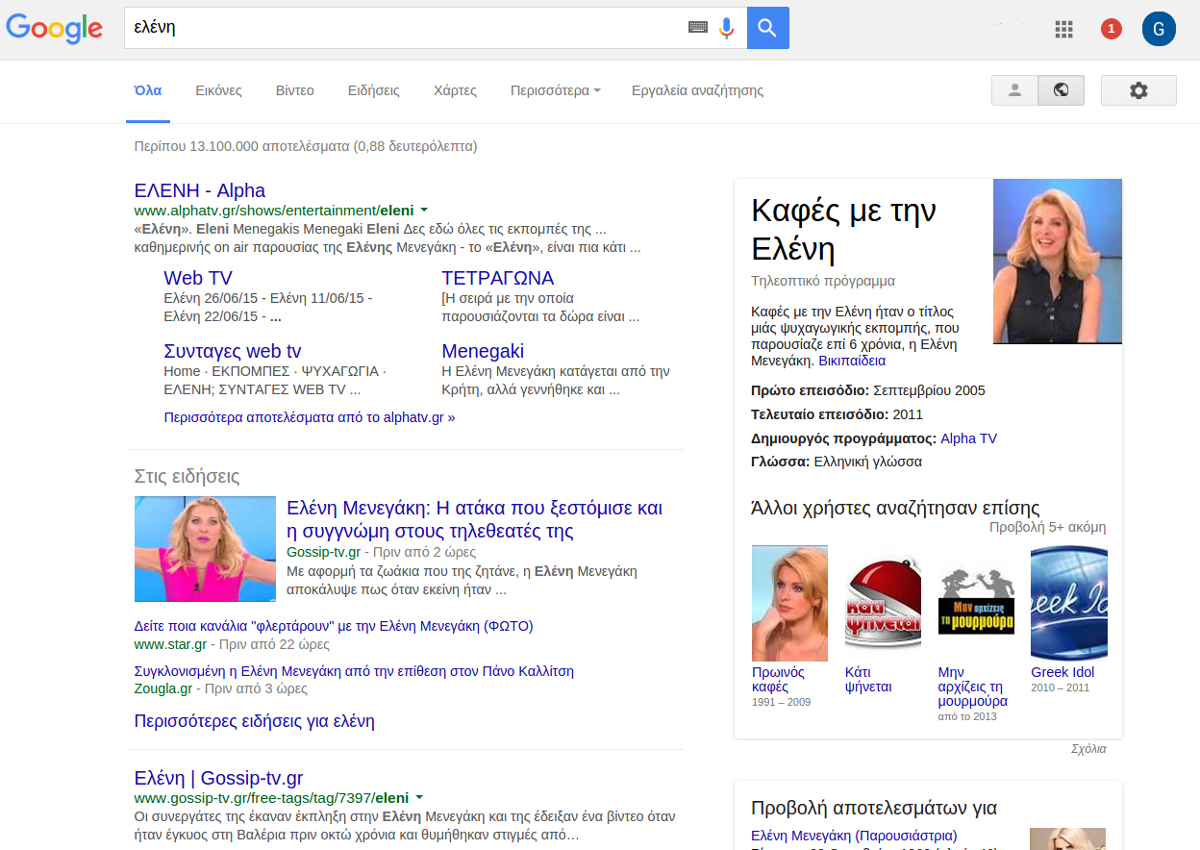The height and width of the screenshot is (850, 1200).
Task: Expand arrow next to gossip-tv.gr URL
Action: (x=419, y=797)
